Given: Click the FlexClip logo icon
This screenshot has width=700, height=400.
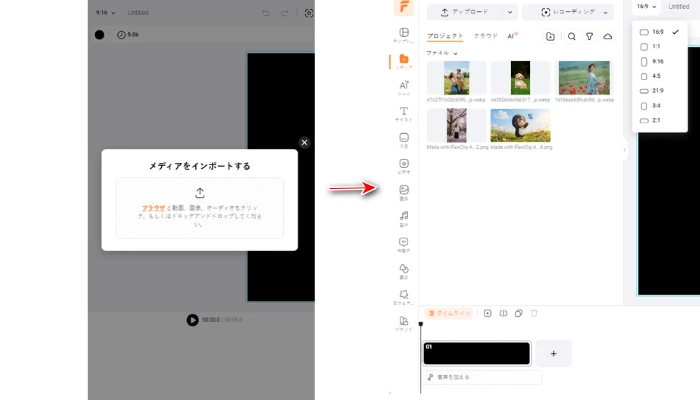Looking at the screenshot, I should [404, 7].
